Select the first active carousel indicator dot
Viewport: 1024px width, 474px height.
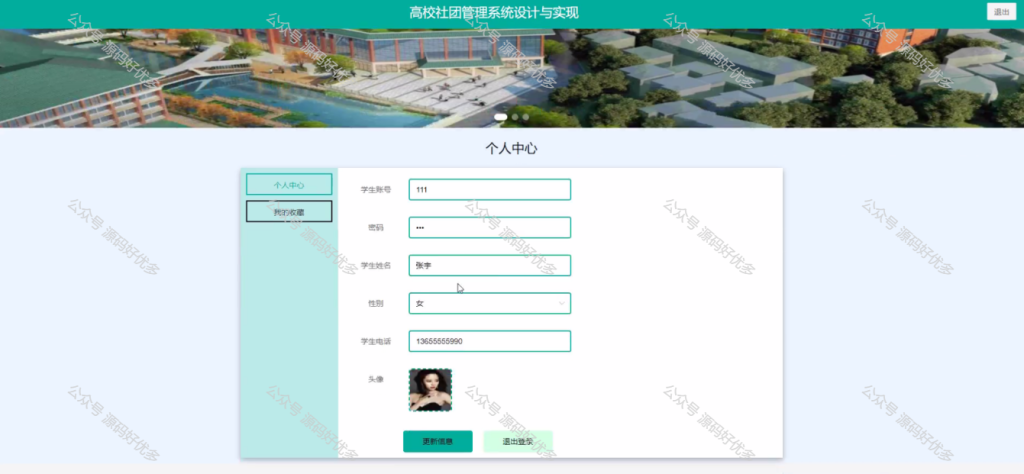501,117
